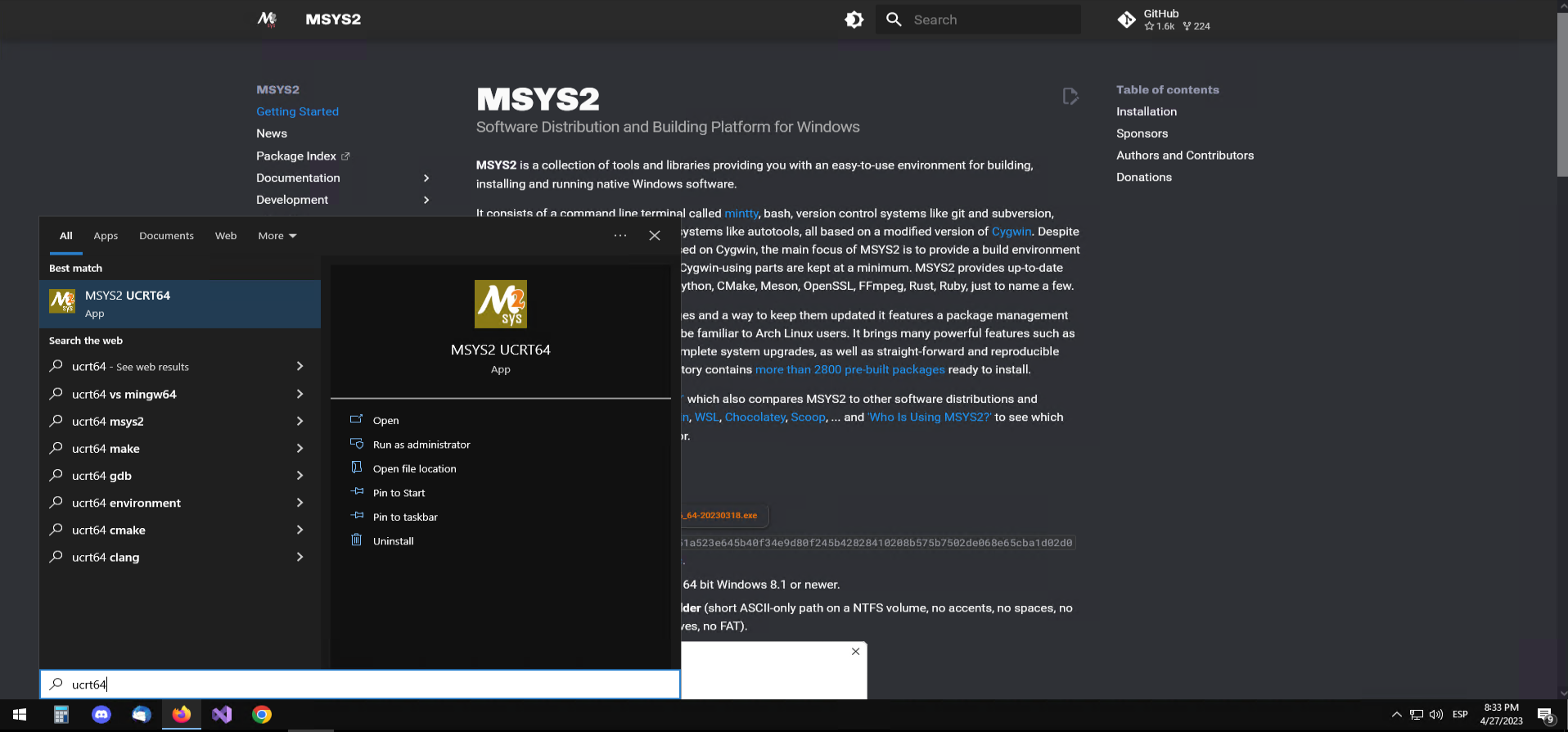
Task: Expand ucrt64 See web results arrow
Action: coord(300,366)
